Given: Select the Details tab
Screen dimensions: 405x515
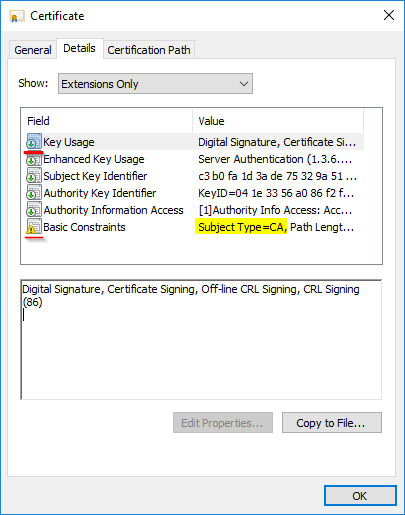Looking at the screenshot, I should click(x=79, y=48).
